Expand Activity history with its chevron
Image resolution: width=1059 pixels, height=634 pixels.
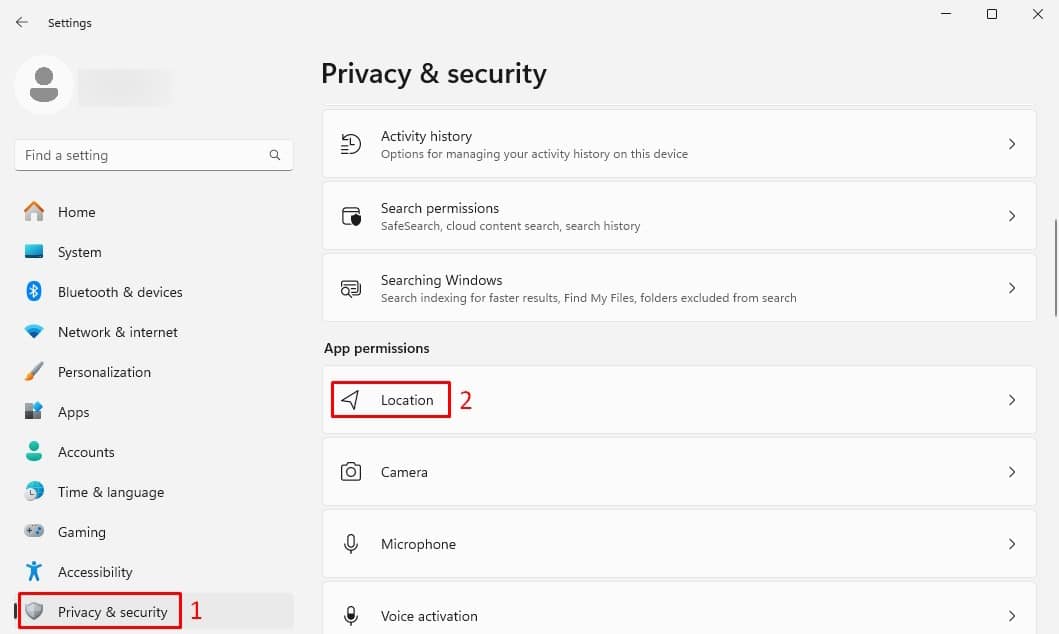coord(1012,144)
